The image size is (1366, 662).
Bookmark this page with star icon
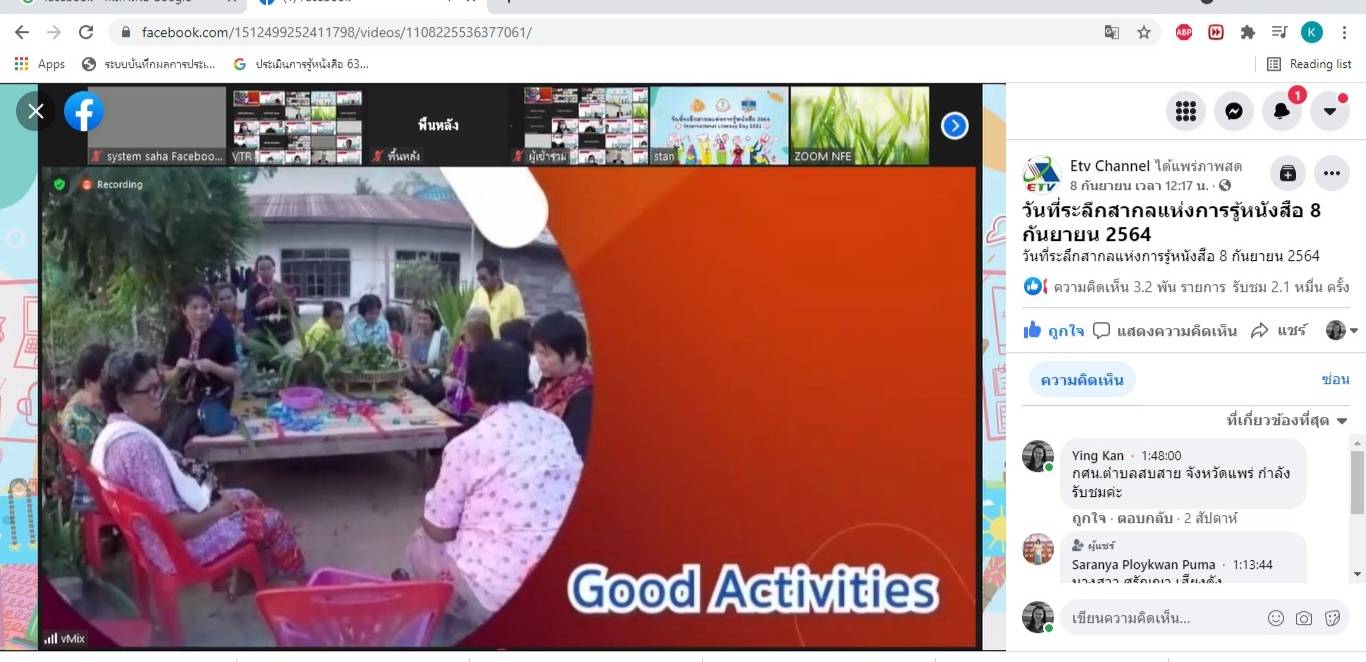pyautogui.click(x=1144, y=32)
